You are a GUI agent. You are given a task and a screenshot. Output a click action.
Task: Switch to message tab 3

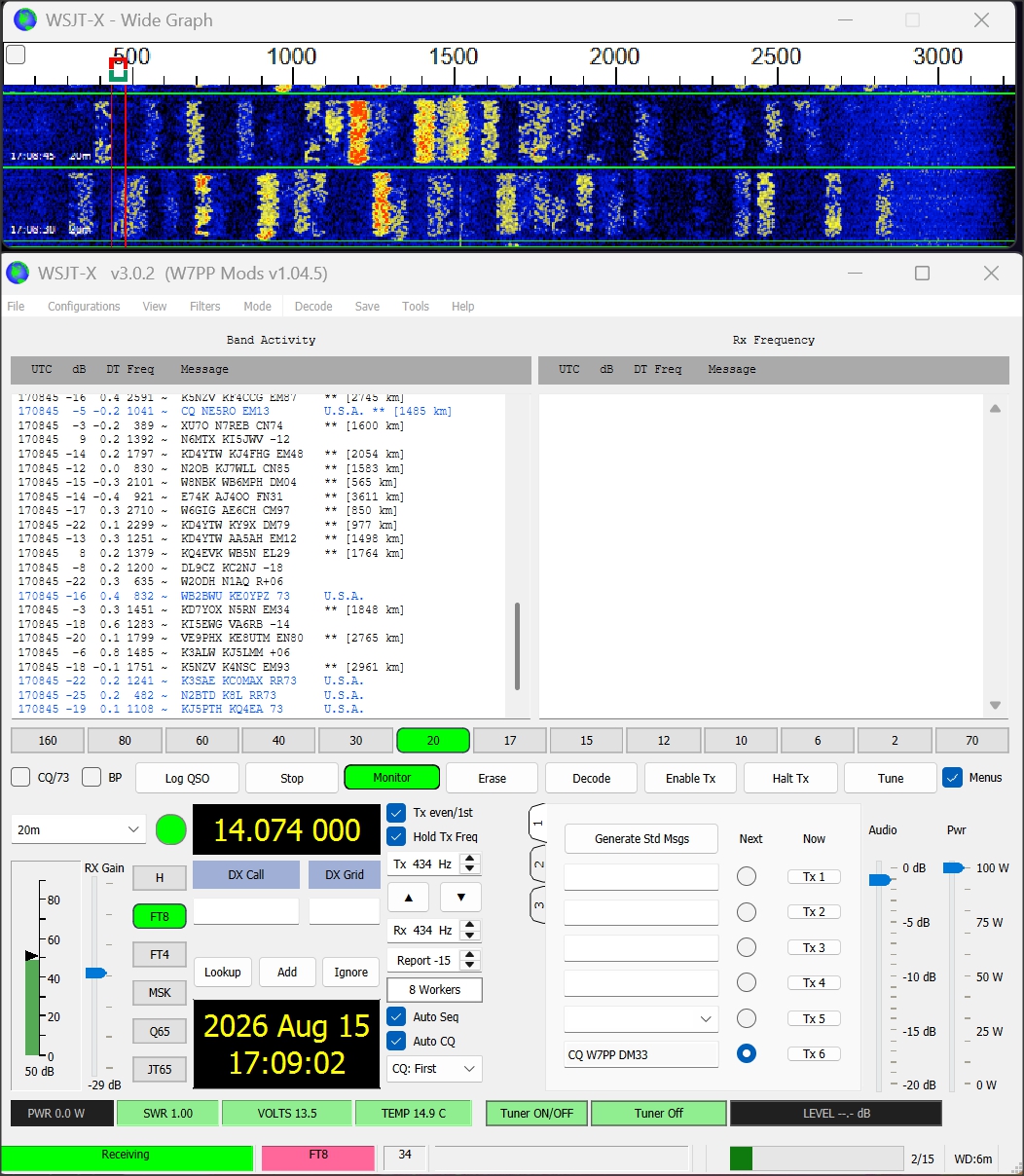(538, 905)
